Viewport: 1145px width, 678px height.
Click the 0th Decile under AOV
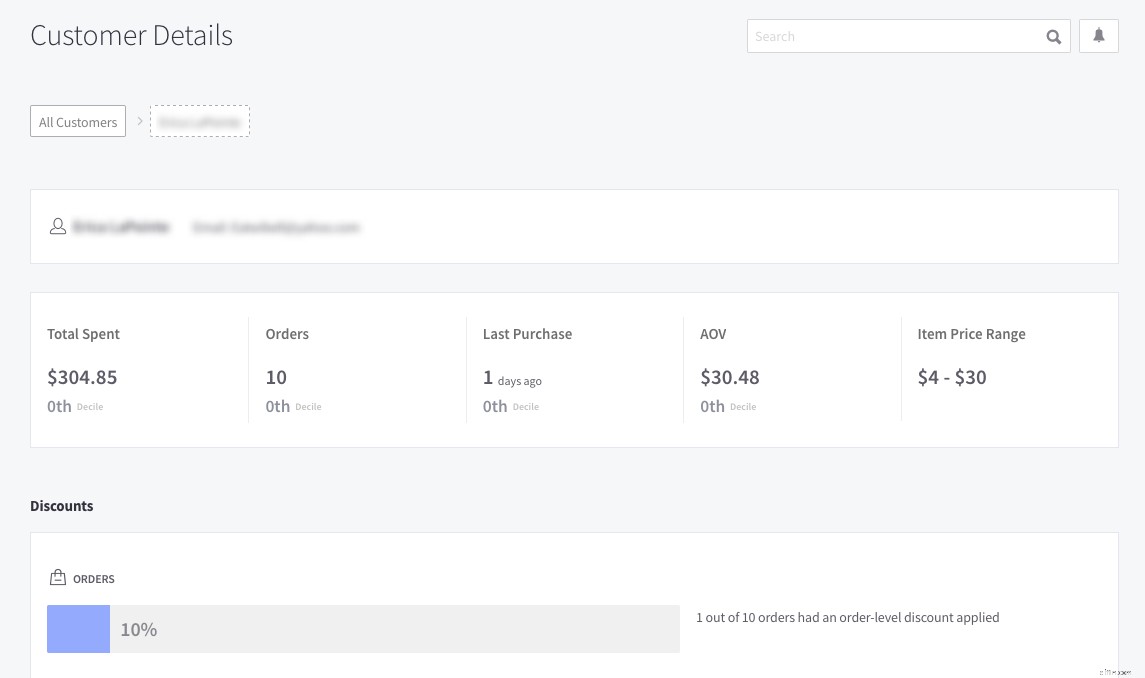(727, 405)
